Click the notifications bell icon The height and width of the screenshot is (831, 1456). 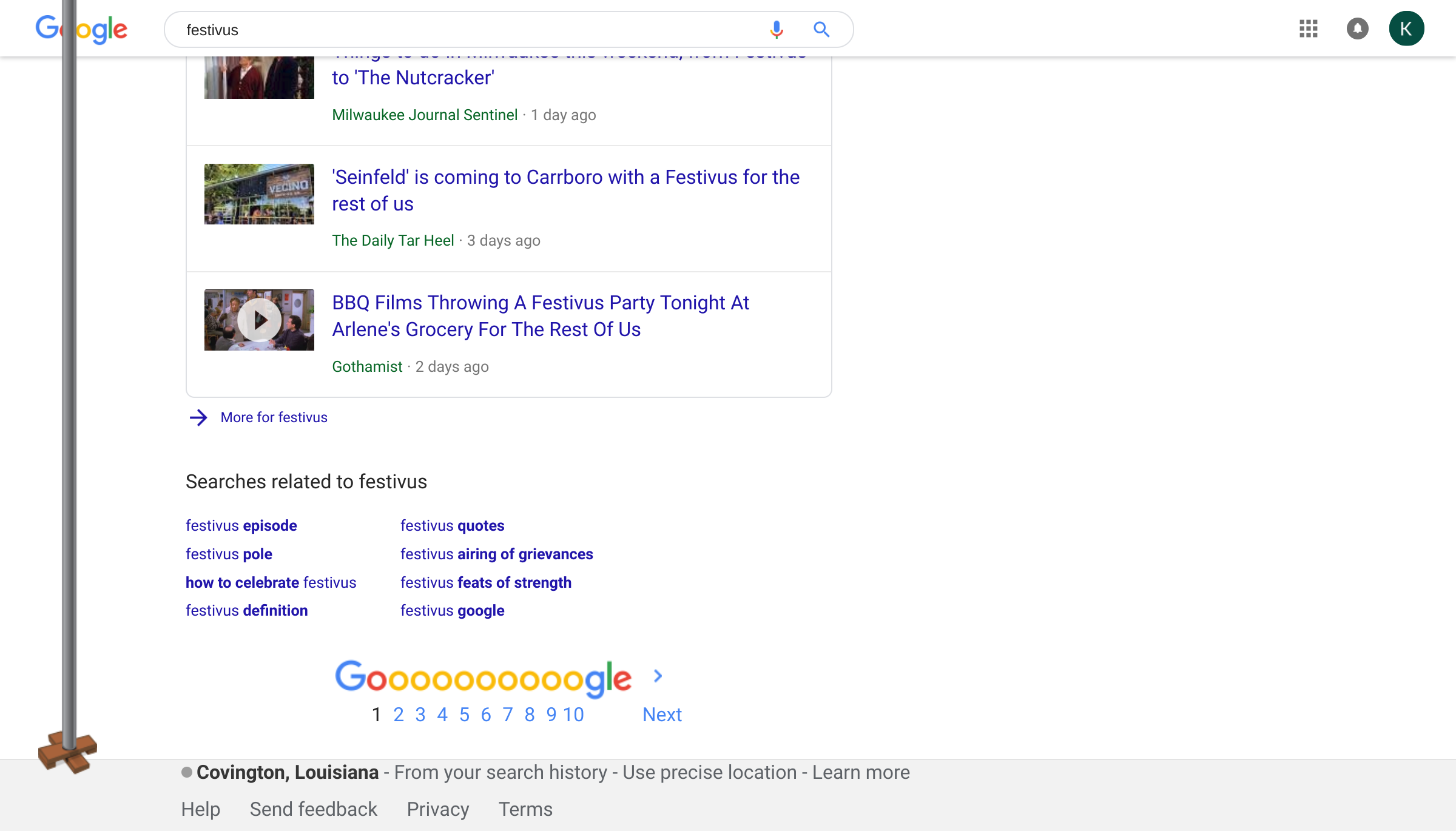click(1358, 28)
